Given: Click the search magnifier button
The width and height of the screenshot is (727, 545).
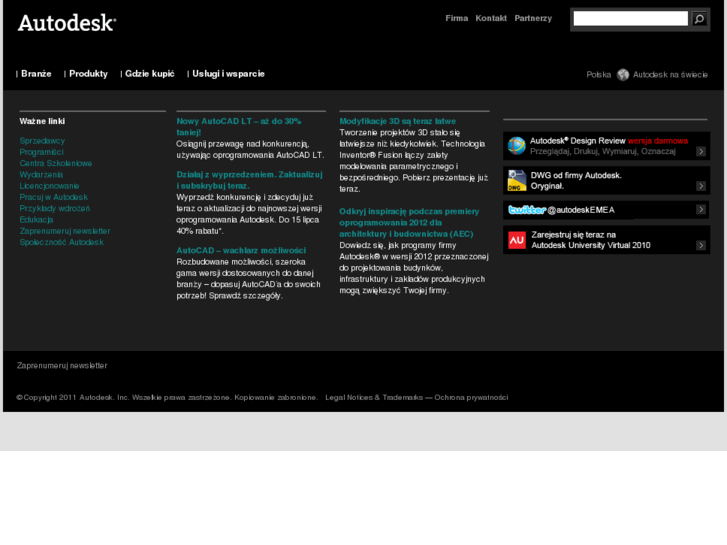Looking at the screenshot, I should pos(699,19).
